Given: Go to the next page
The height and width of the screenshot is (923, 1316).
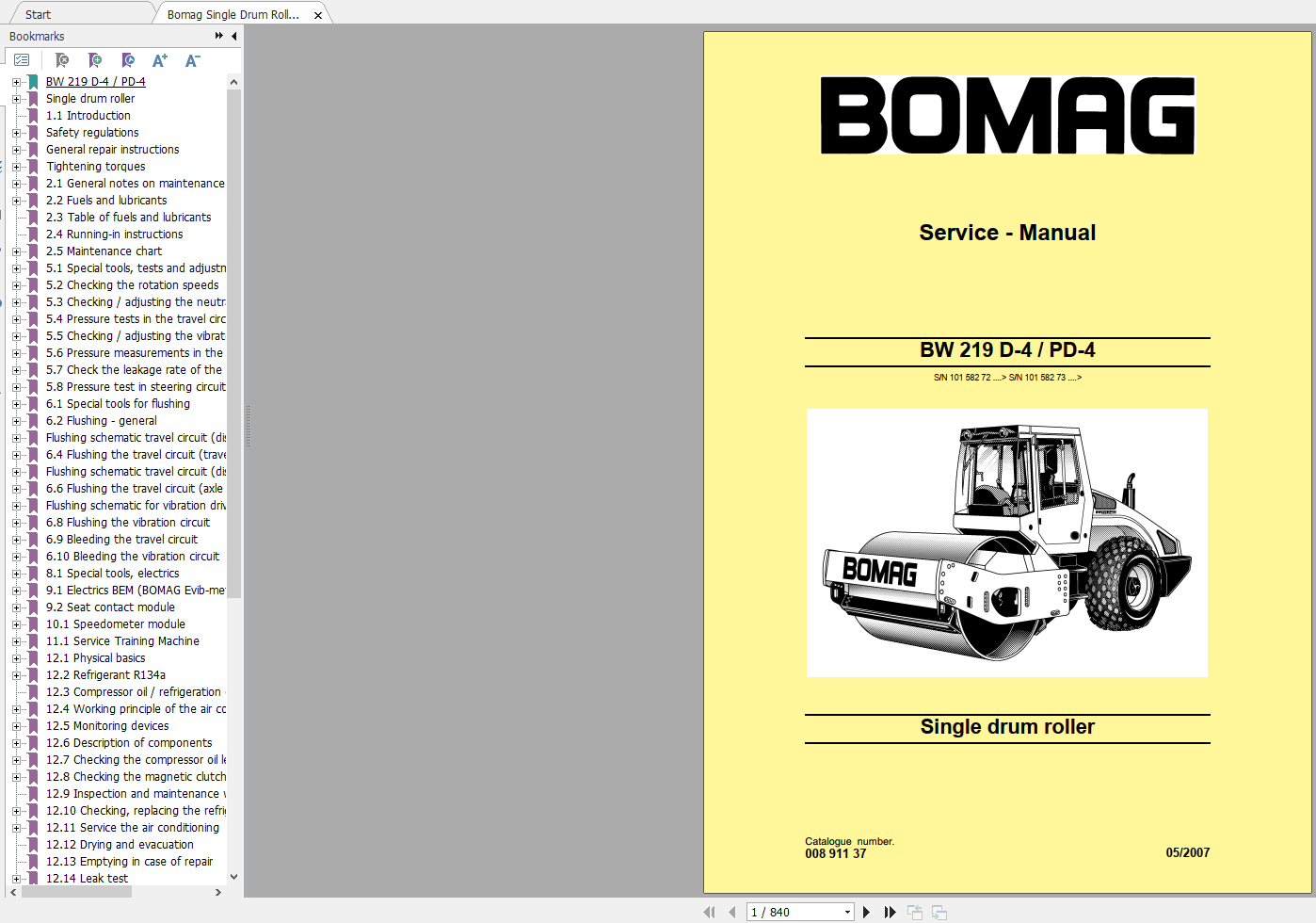Looking at the screenshot, I should (x=866, y=912).
